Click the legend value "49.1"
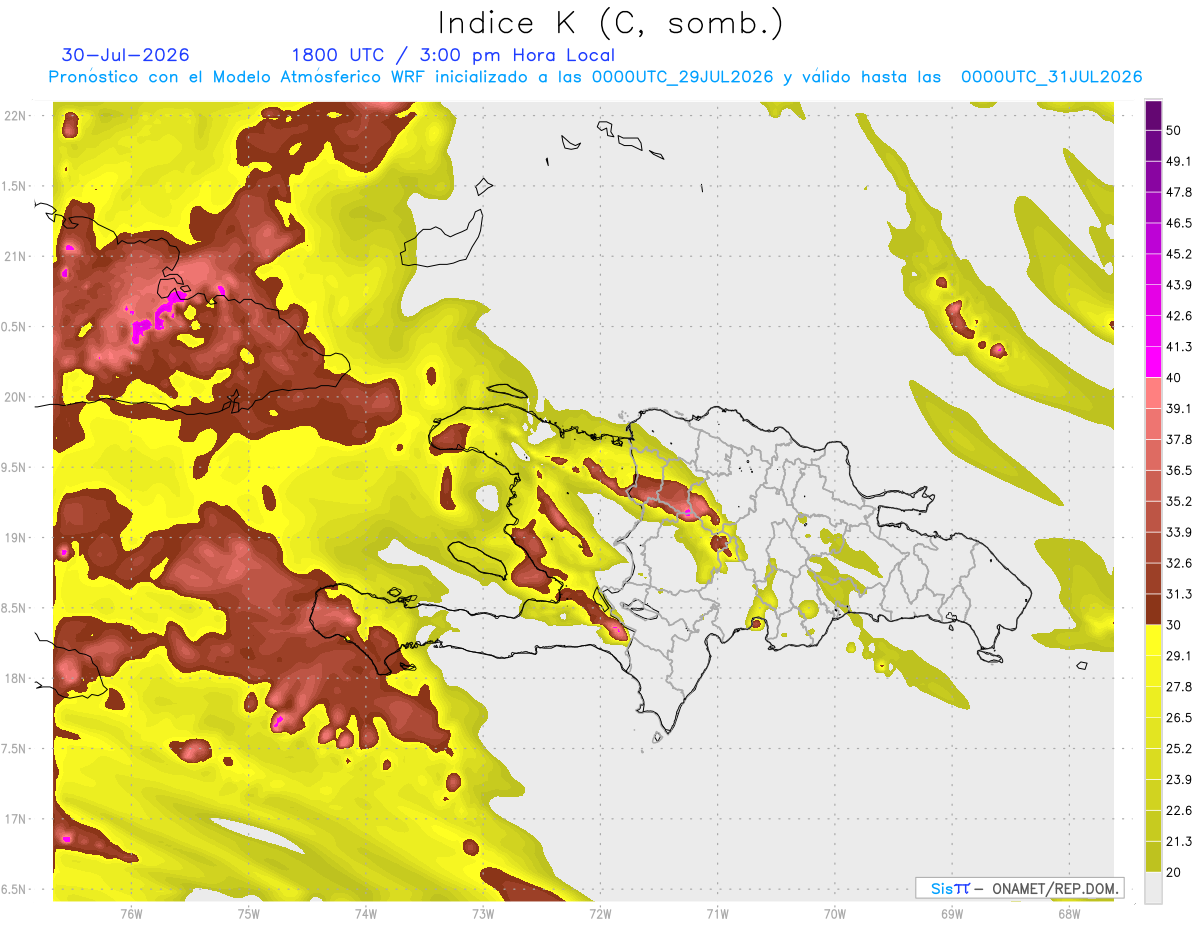 [1179, 161]
